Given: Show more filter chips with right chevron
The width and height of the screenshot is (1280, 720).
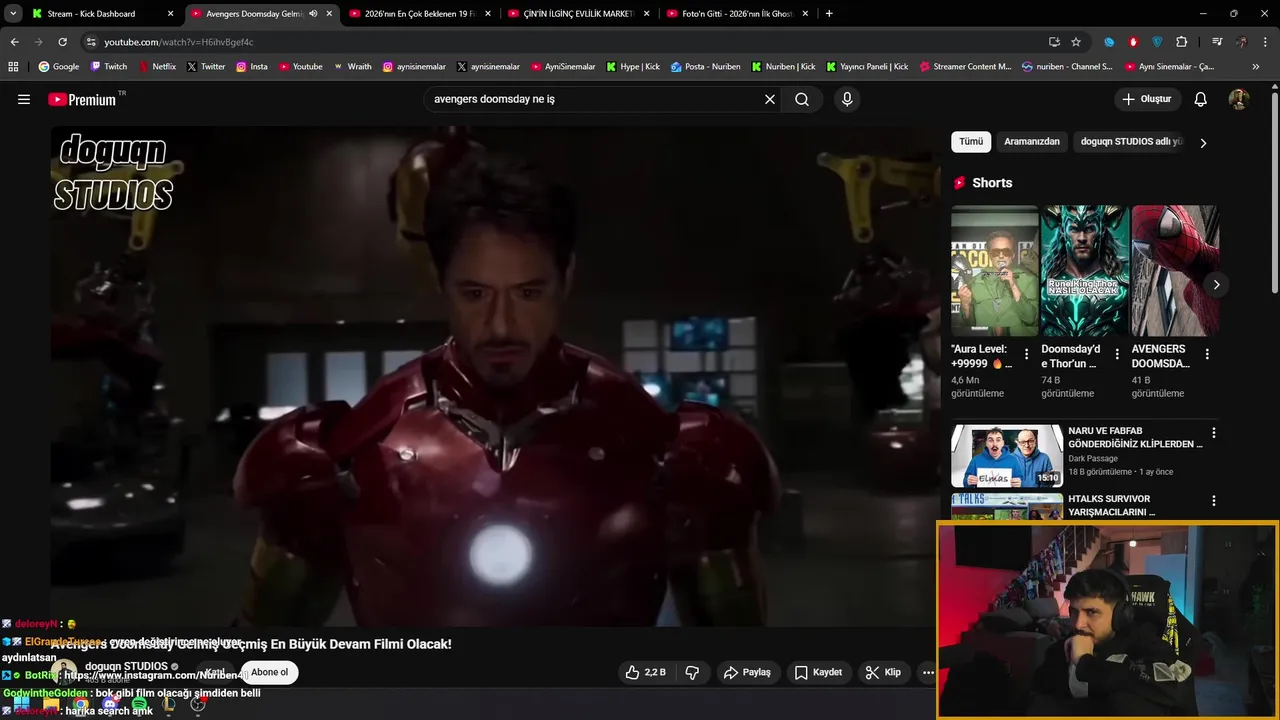Looking at the screenshot, I should coord(1203,143).
